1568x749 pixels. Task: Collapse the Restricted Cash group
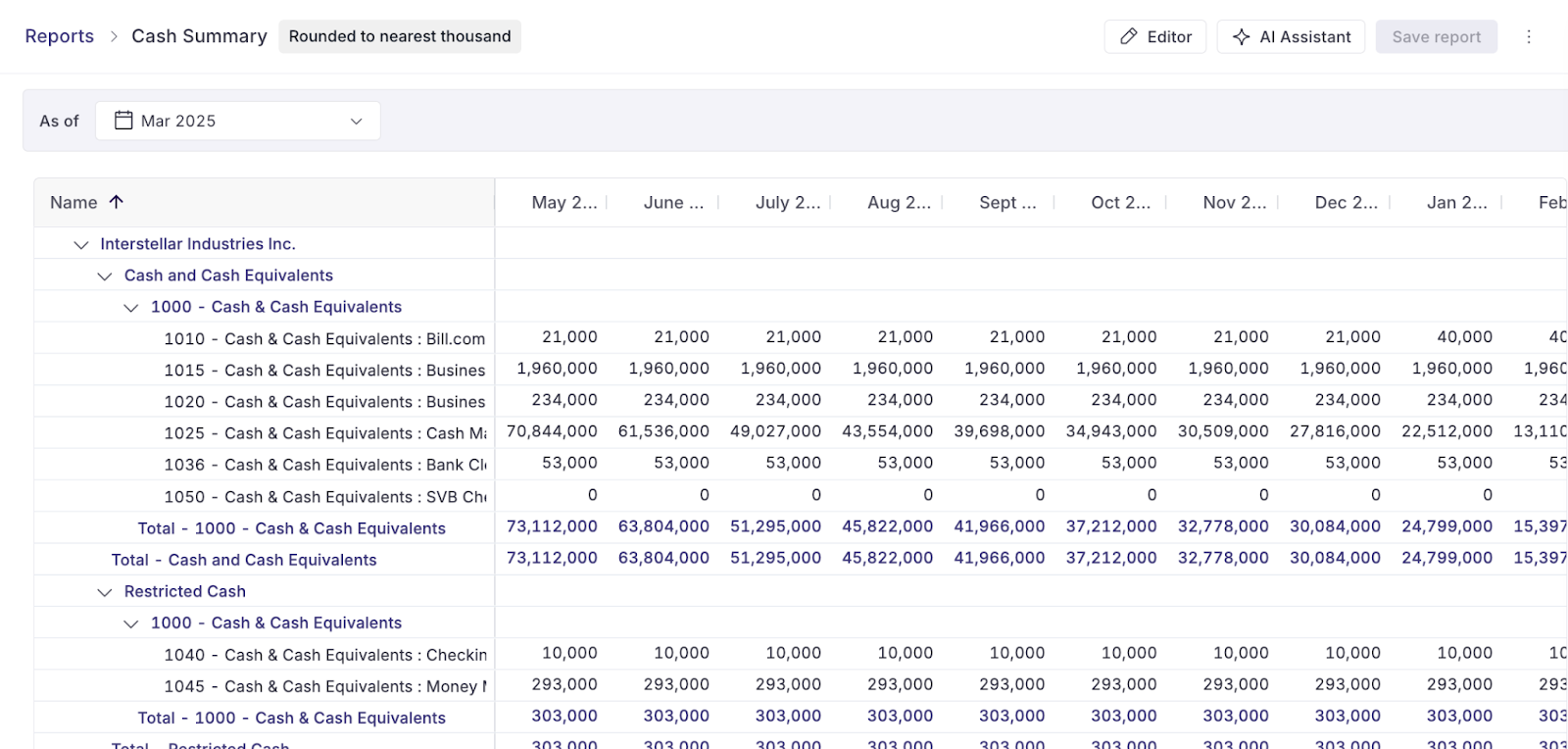[105, 592]
